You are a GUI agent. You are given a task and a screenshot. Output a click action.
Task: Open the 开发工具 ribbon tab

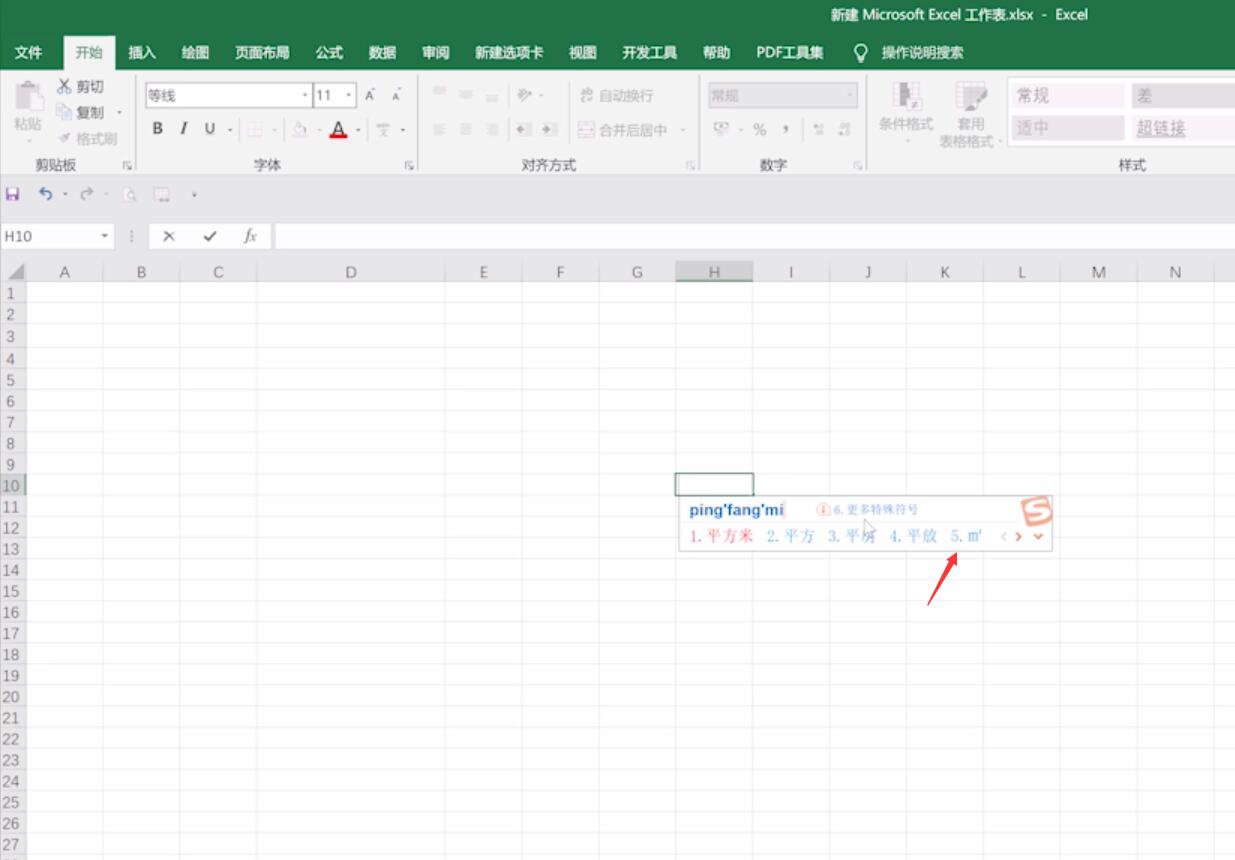point(649,52)
